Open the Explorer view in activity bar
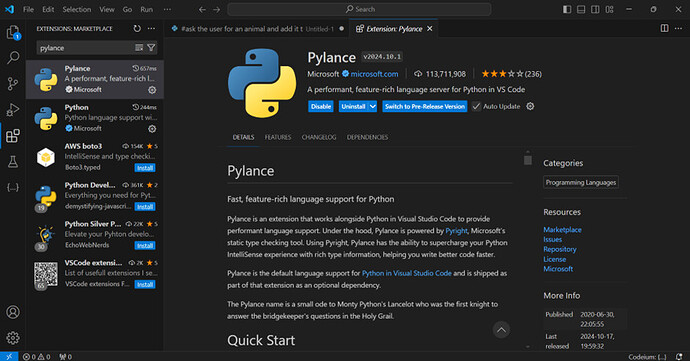 (13, 32)
